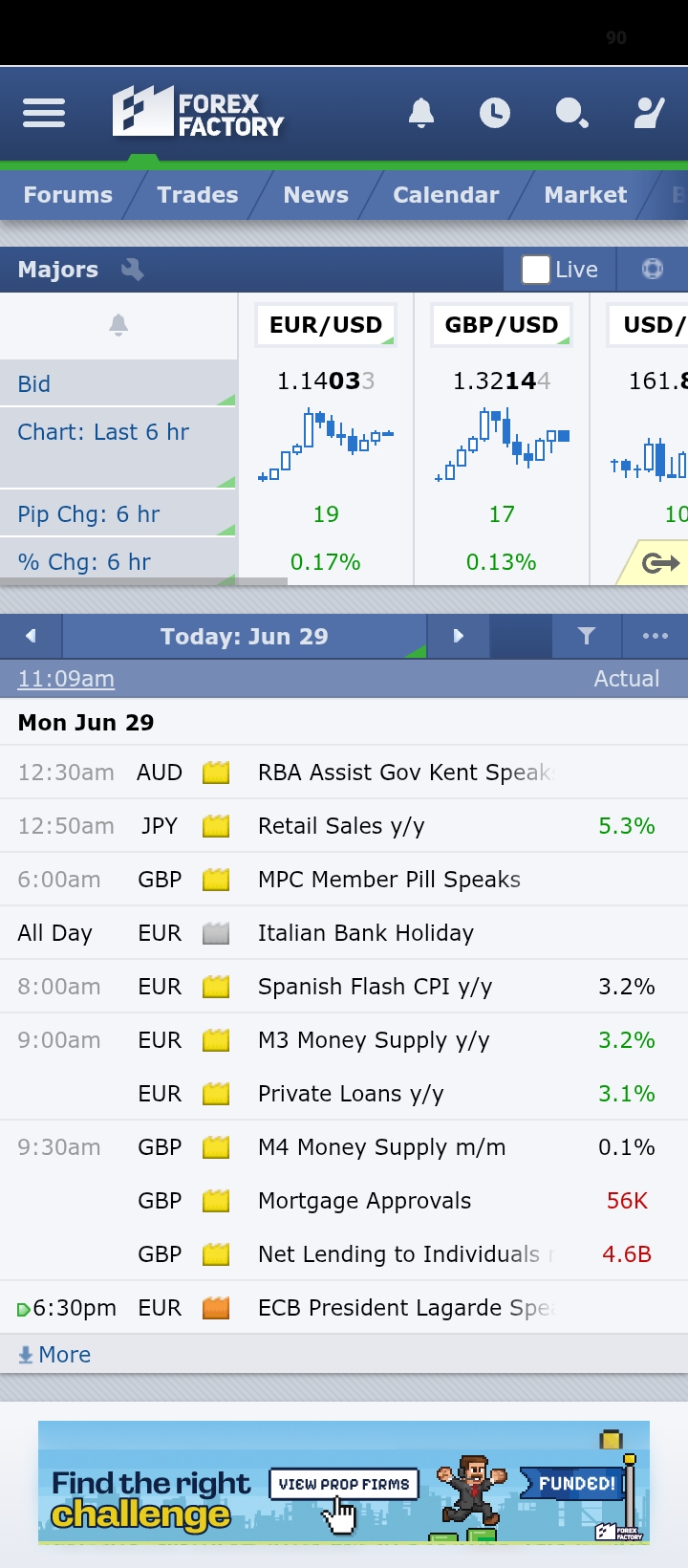Click View Prop Firms ad button
The width and height of the screenshot is (688, 1568).
[x=344, y=1484]
